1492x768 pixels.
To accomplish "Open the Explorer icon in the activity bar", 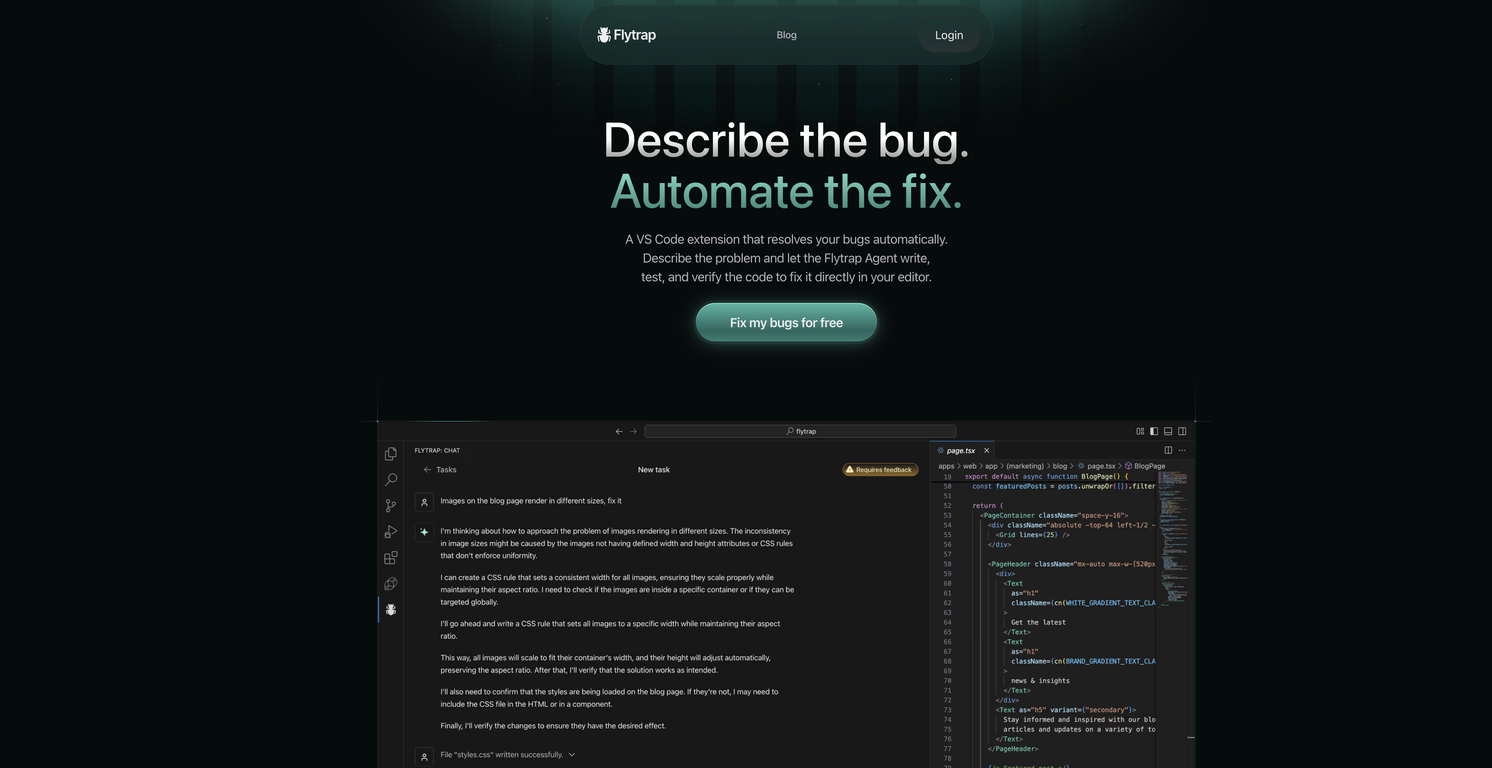I will (391, 454).
